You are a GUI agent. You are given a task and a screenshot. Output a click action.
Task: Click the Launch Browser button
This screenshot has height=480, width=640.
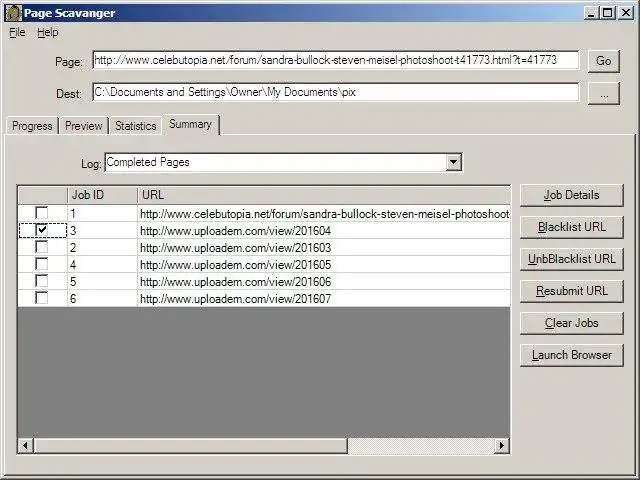pyautogui.click(x=571, y=355)
